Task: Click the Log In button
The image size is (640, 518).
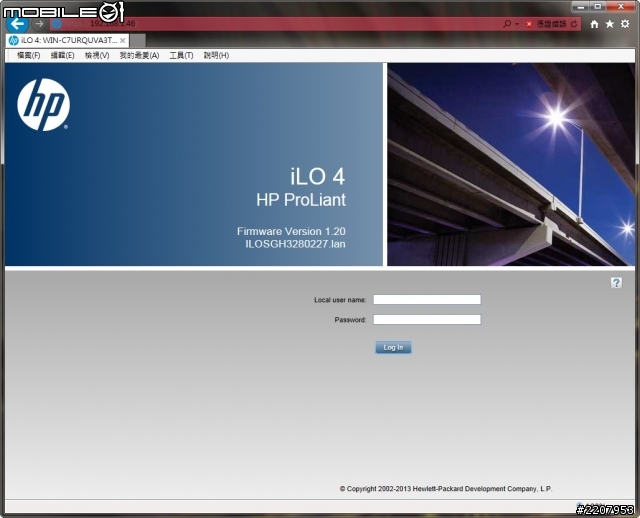Action: [x=393, y=347]
